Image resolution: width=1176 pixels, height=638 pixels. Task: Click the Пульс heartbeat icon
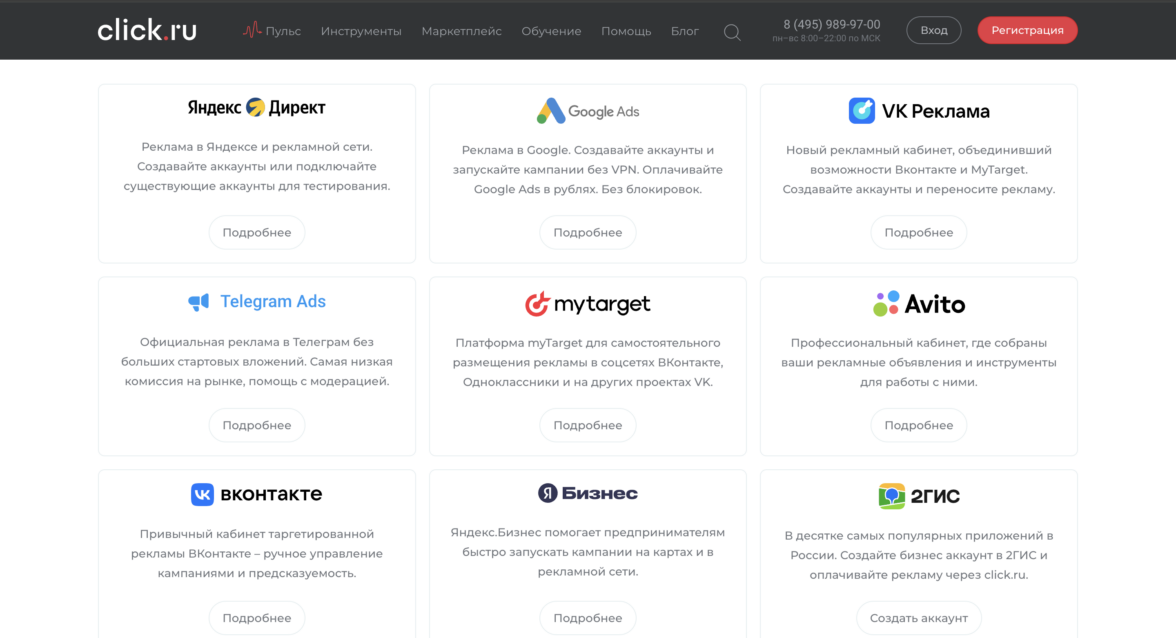tap(251, 30)
